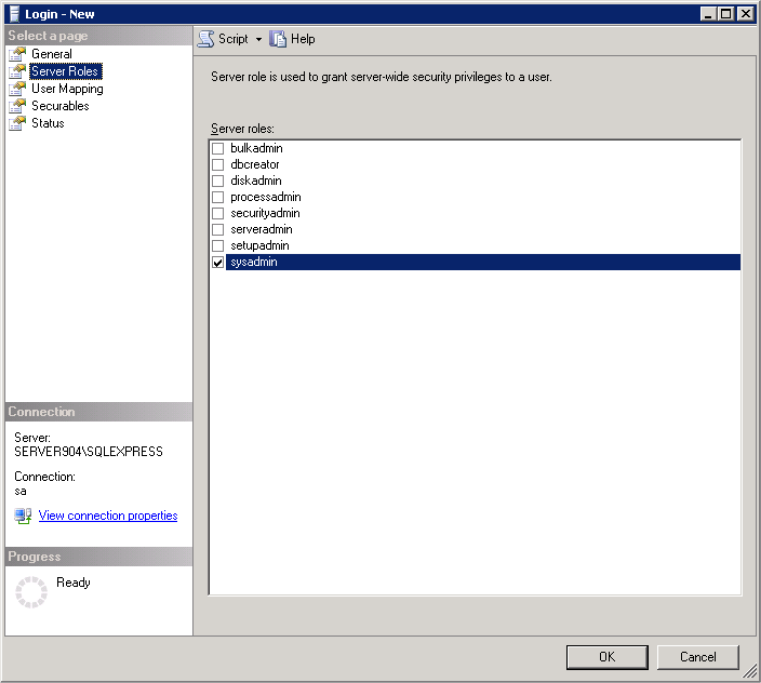Enable the bulkadmin server role checkbox

tap(218, 148)
